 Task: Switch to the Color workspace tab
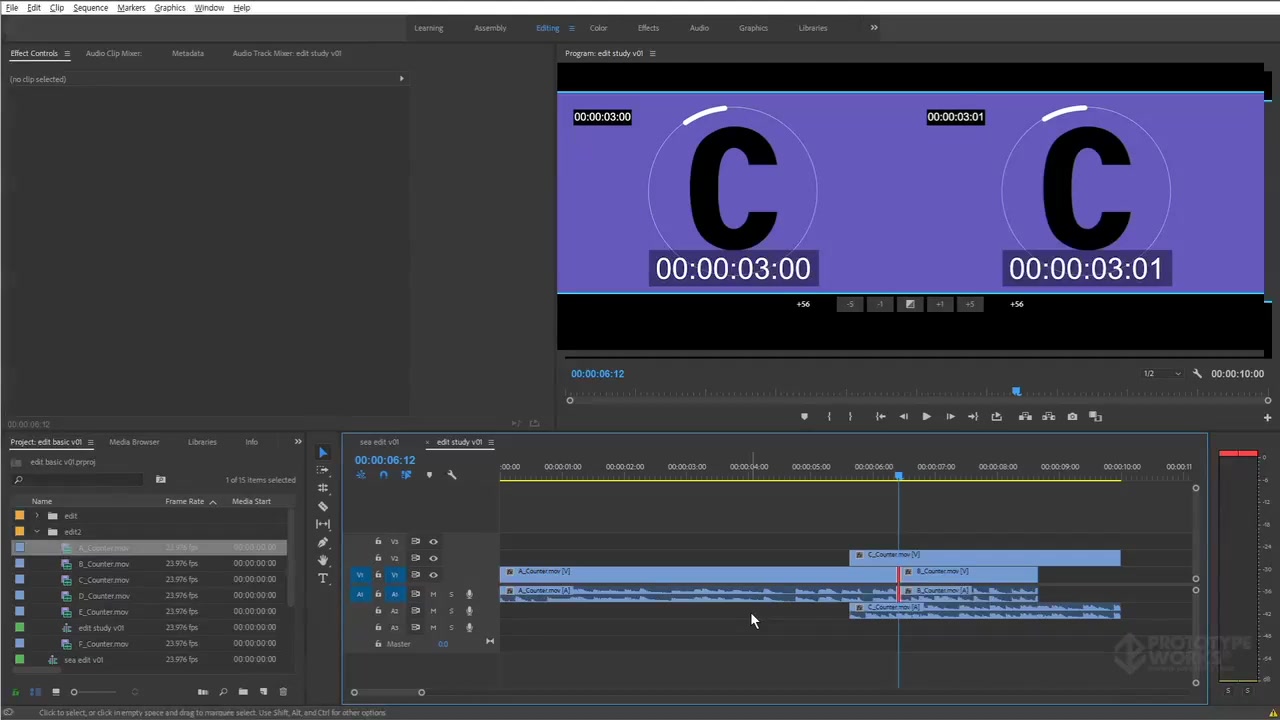[598, 28]
